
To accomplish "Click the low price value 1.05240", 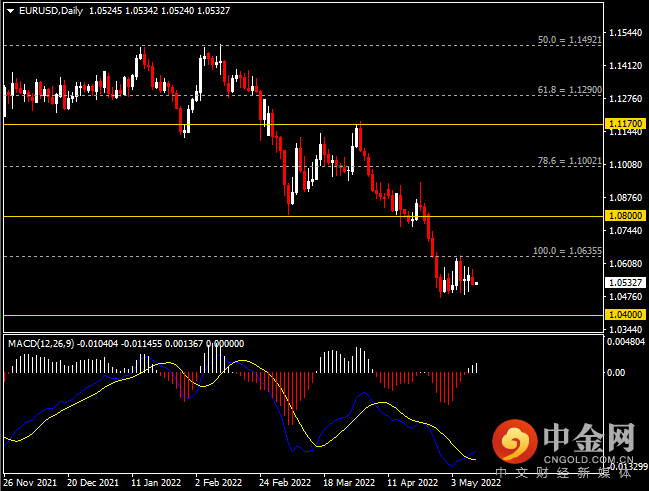I will (x=178, y=11).
